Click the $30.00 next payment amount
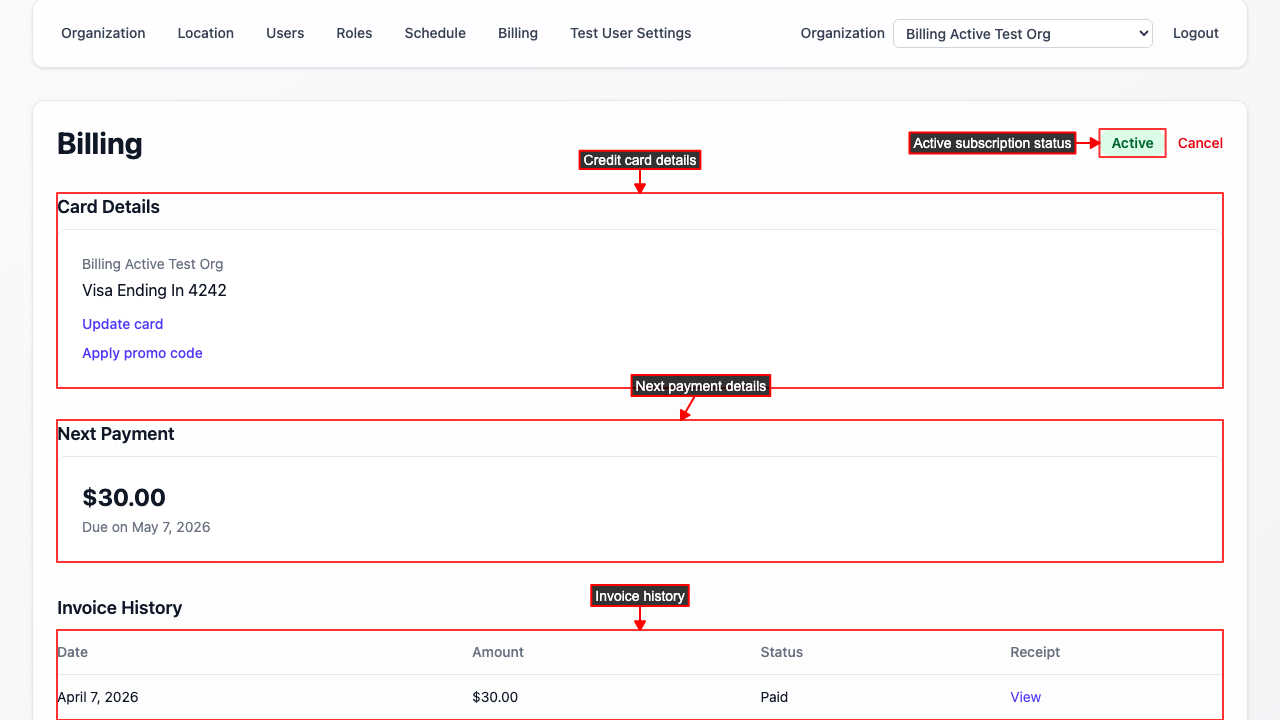This screenshot has width=1280, height=720. 124,497
